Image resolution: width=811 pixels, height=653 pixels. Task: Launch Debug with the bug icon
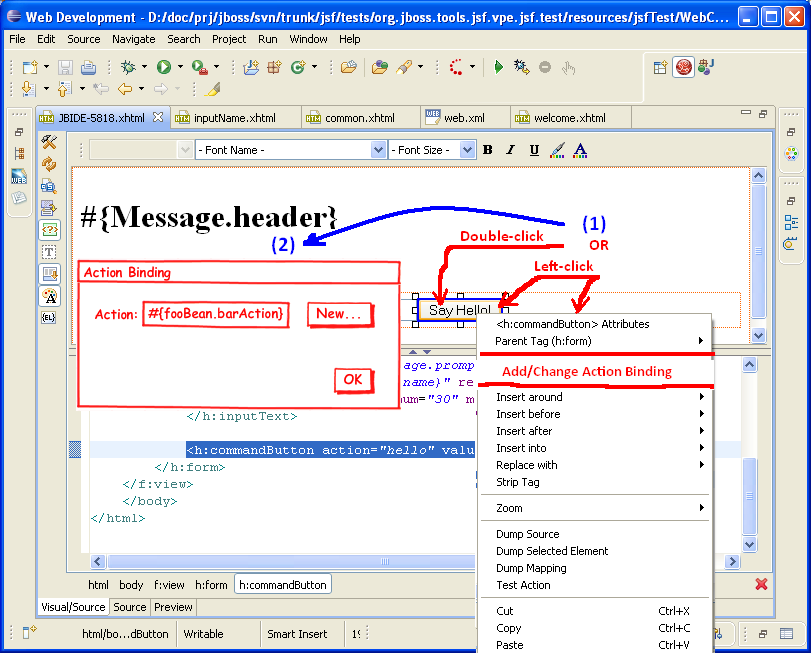coord(128,67)
